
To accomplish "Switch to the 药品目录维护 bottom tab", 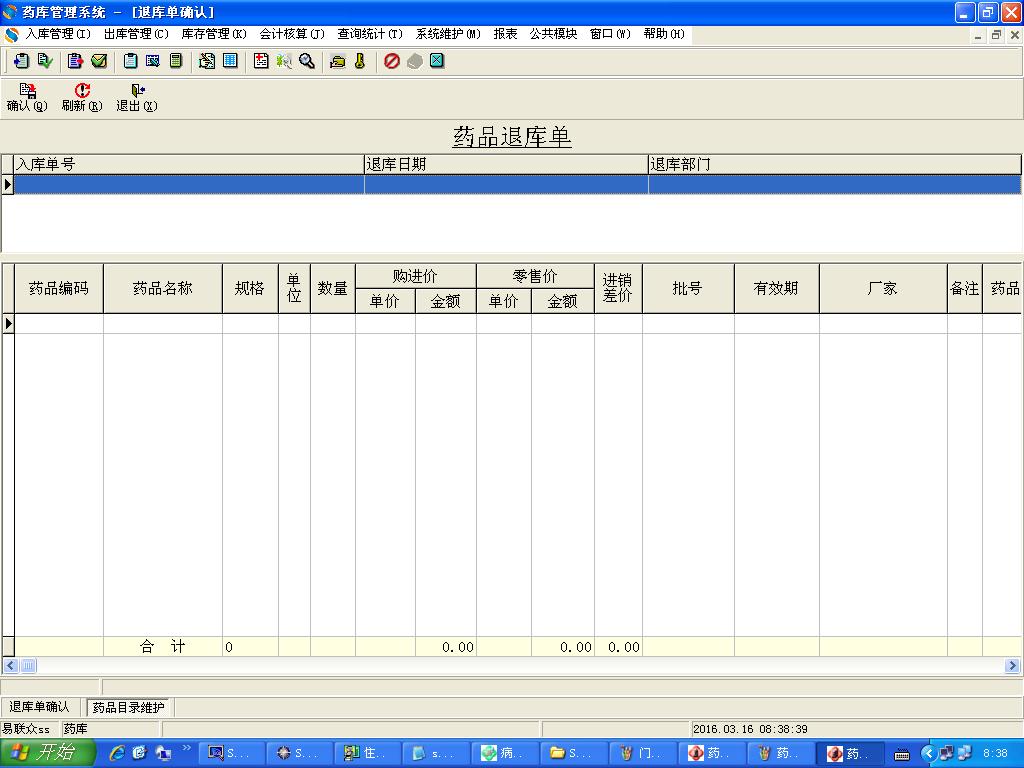I will 129,707.
